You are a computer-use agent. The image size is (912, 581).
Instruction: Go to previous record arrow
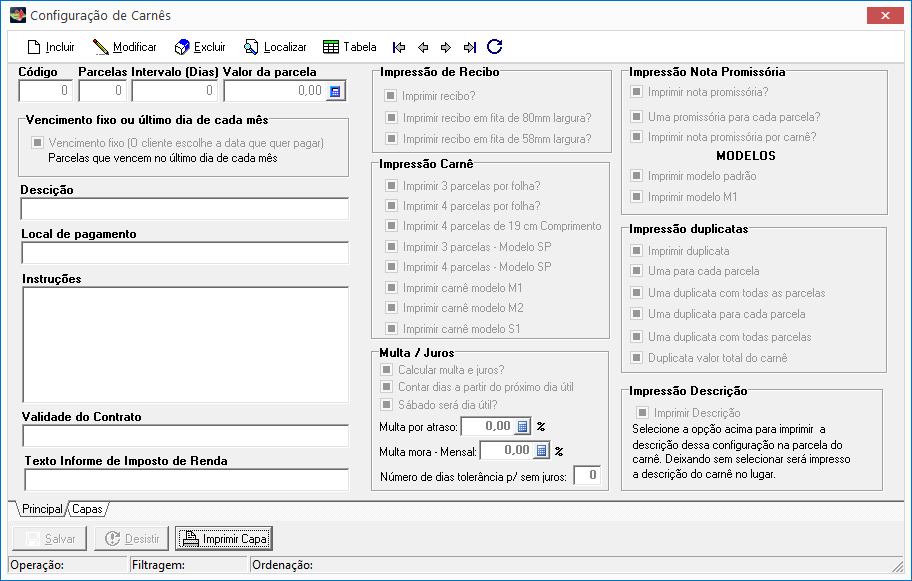click(x=423, y=47)
